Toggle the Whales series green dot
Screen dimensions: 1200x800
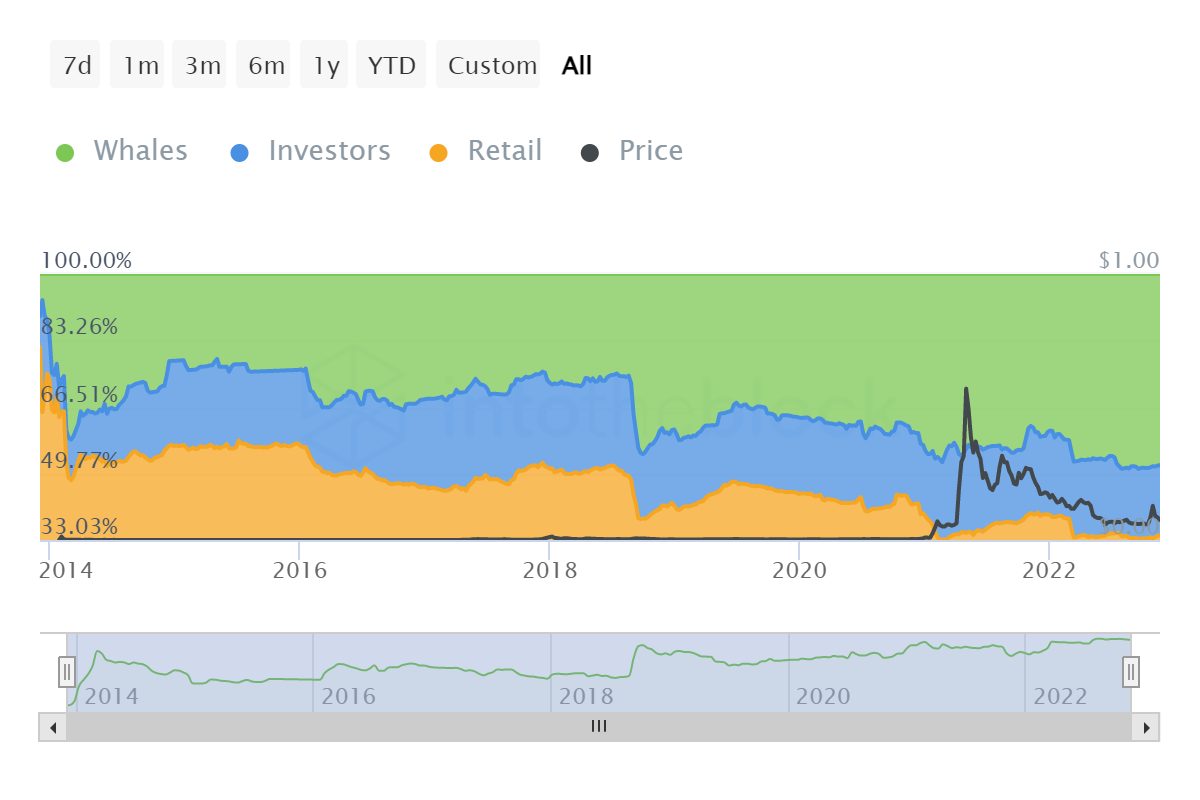pos(65,152)
